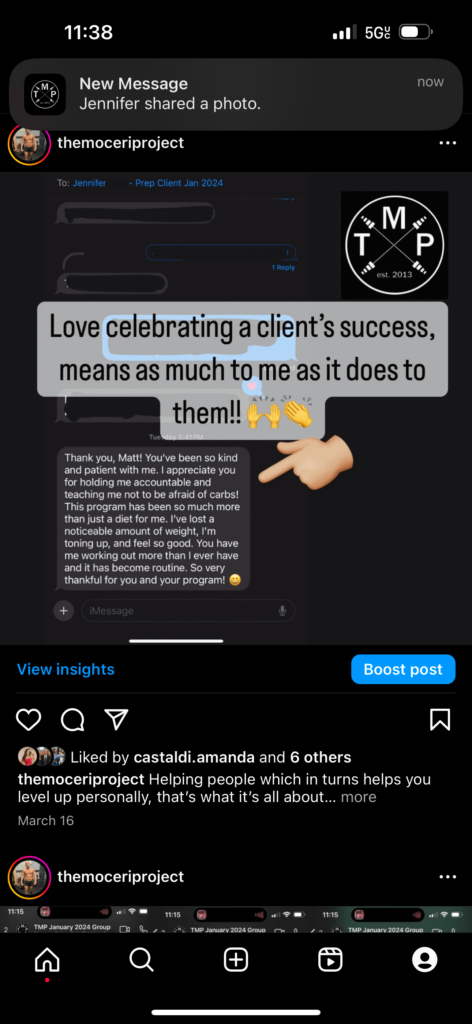This screenshot has height=1024, width=472.
Task: Expand the caption with the more link
Action: (x=358, y=797)
